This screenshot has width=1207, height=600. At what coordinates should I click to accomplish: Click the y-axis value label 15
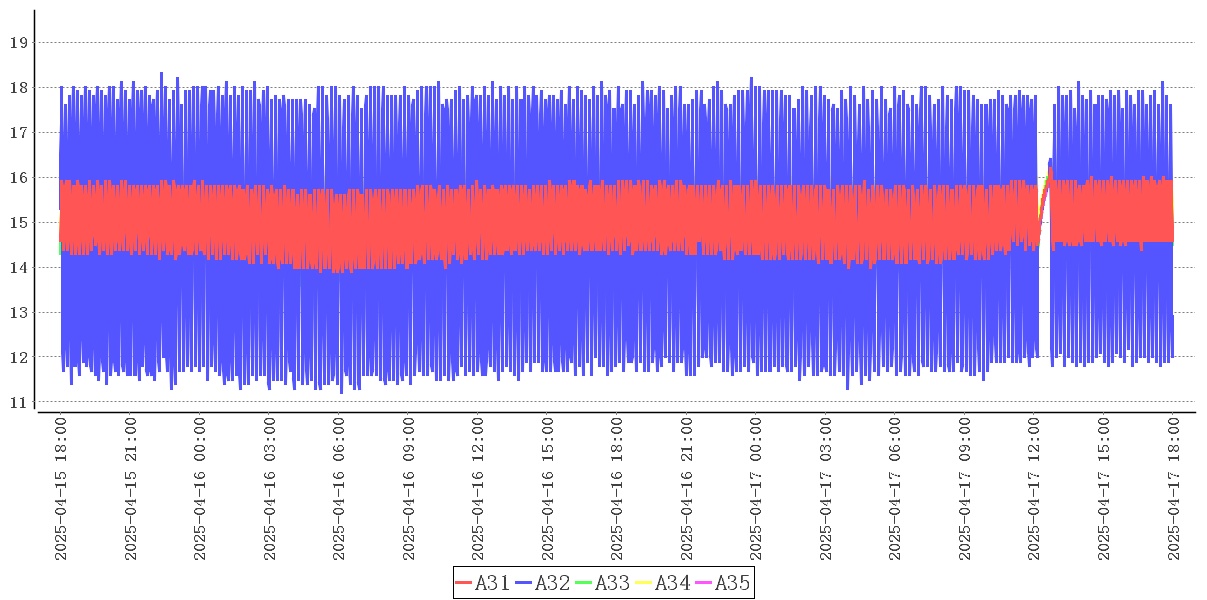(x=18, y=223)
